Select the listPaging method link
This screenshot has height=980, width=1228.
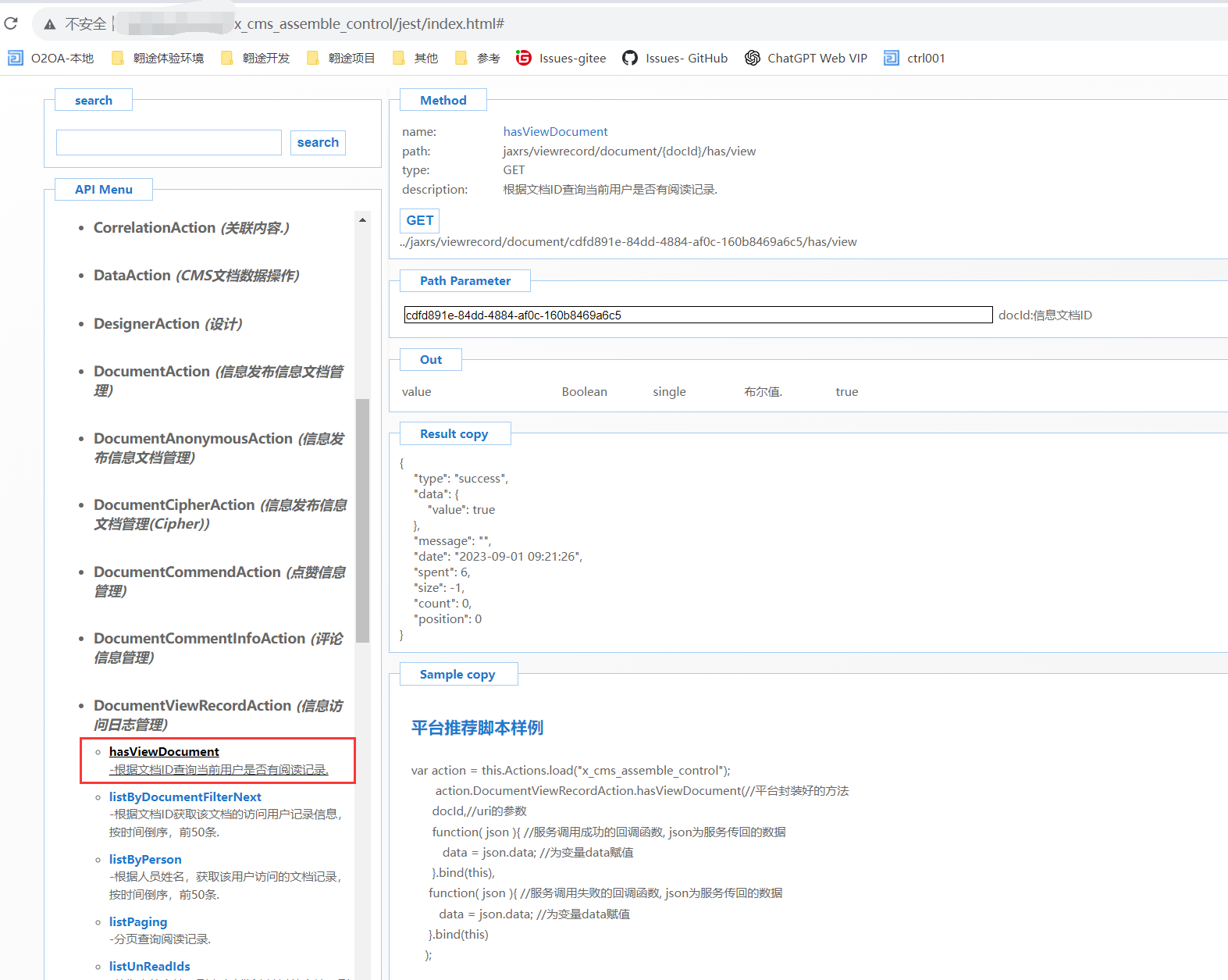[138, 922]
